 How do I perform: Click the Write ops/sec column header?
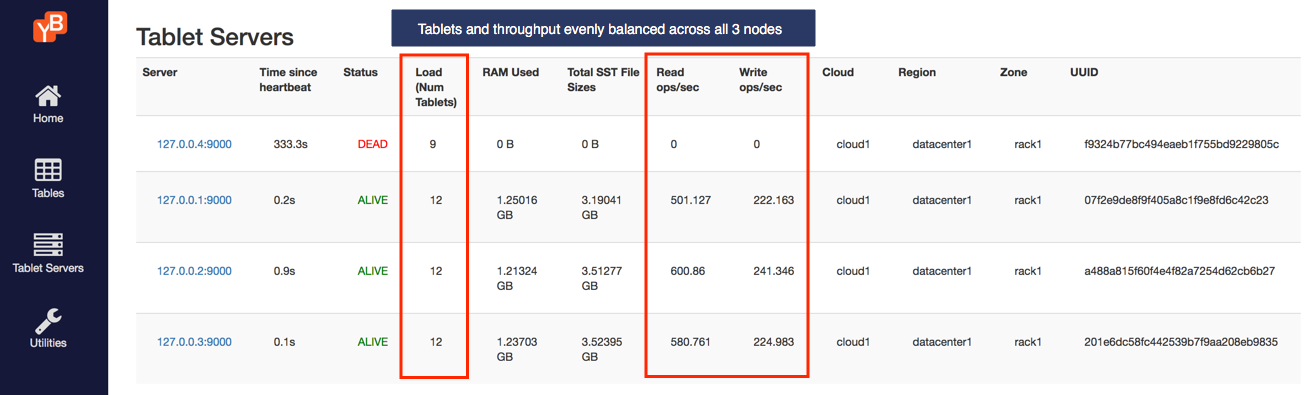[760, 80]
